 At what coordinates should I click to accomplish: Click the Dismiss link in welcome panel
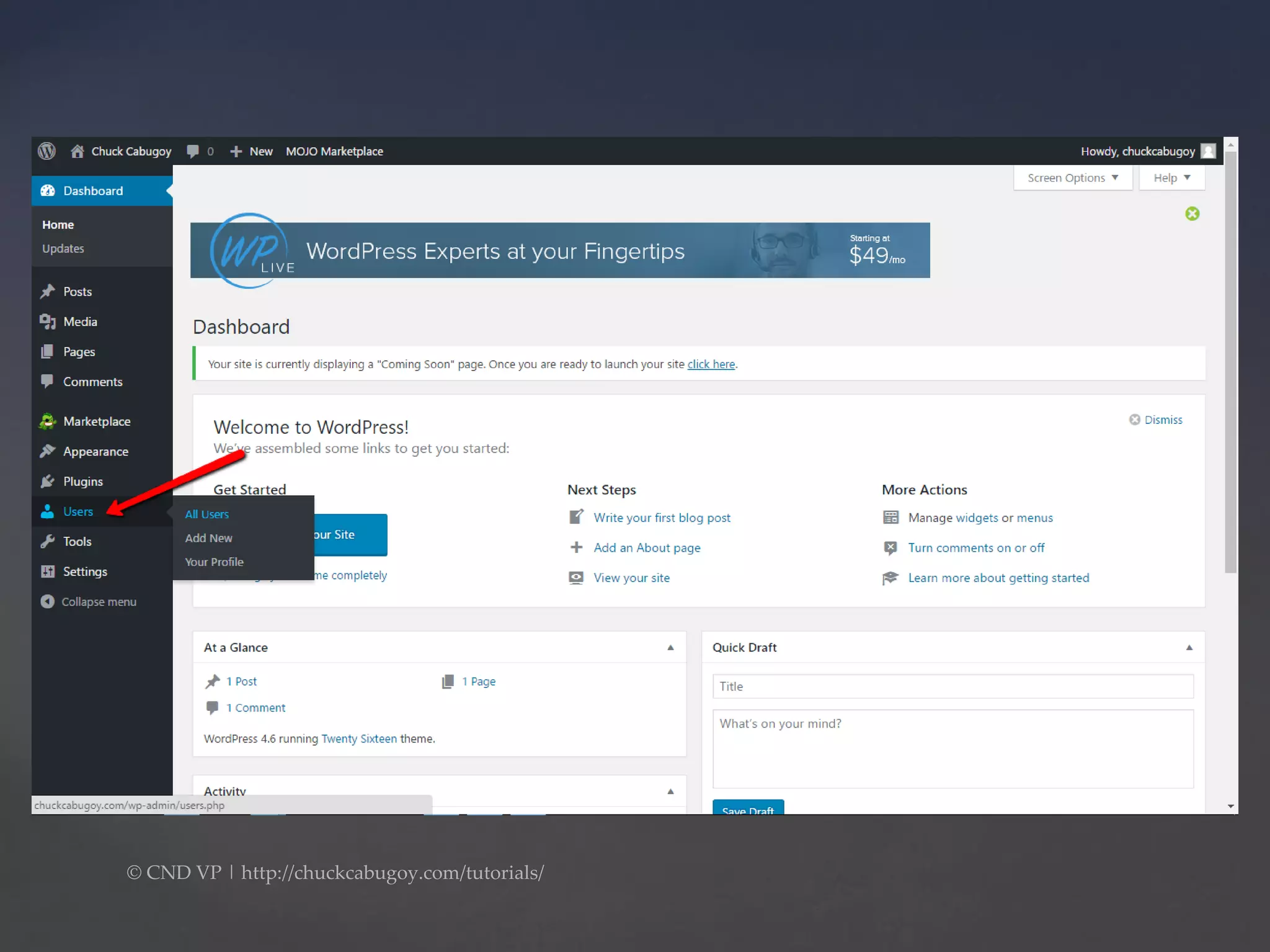point(1163,420)
